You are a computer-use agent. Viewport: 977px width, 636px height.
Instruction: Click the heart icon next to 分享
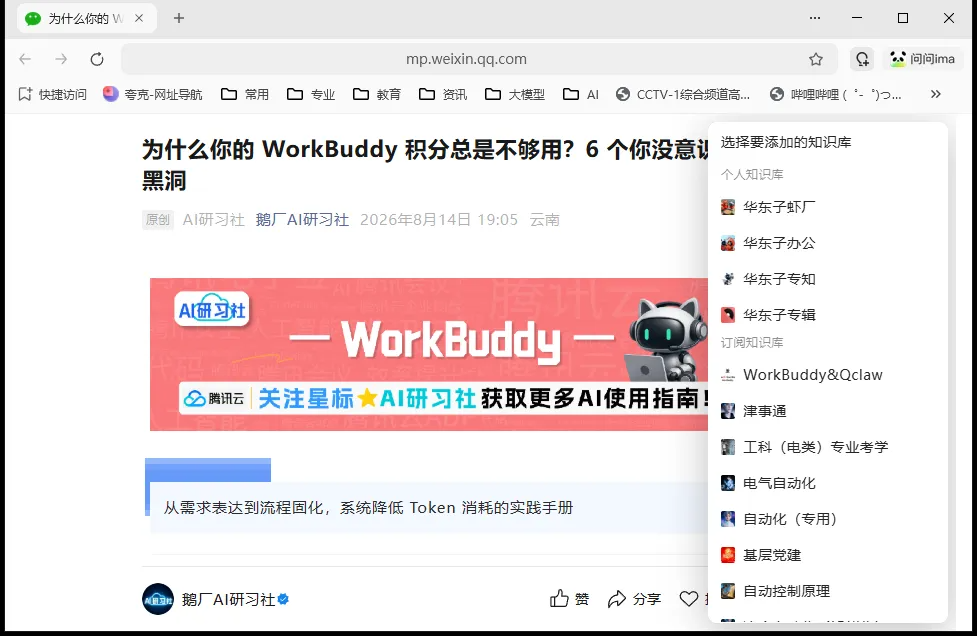(689, 599)
